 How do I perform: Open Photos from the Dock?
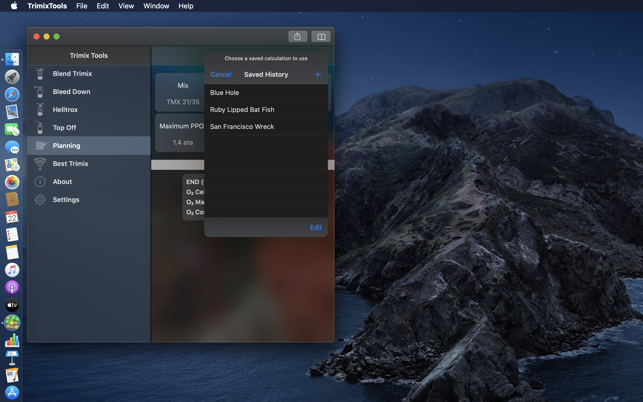(12, 182)
